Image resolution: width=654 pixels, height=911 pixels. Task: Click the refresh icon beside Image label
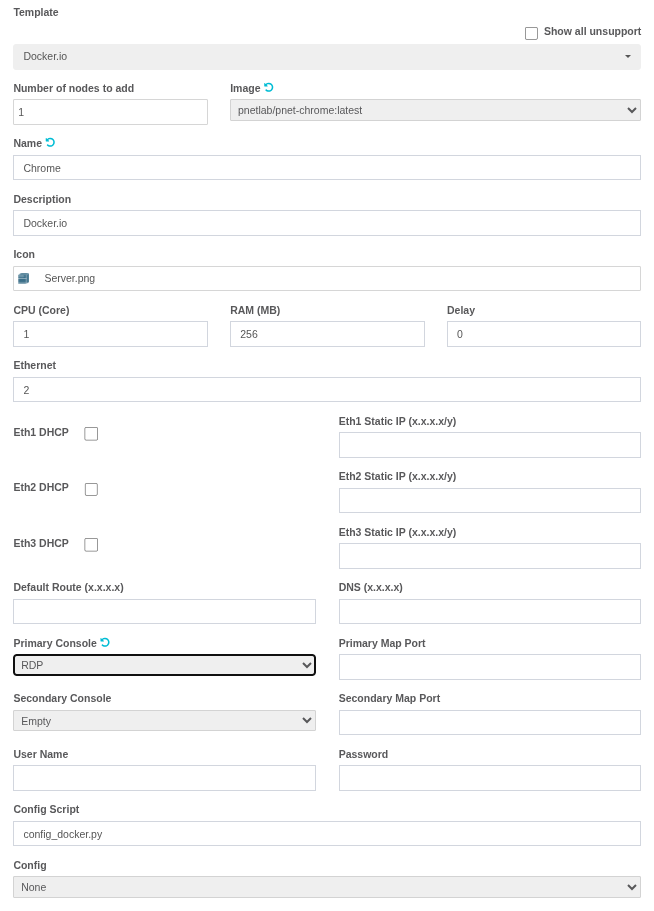pyautogui.click(x=268, y=88)
